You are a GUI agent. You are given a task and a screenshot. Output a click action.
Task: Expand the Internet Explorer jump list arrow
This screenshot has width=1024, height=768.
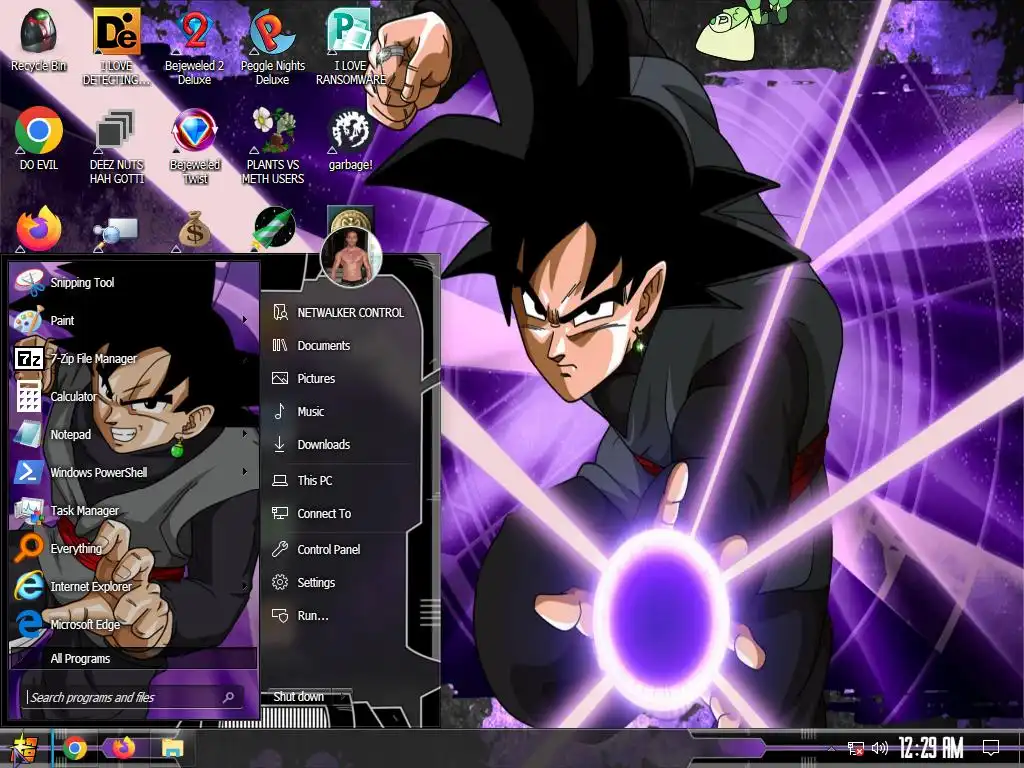pos(245,586)
